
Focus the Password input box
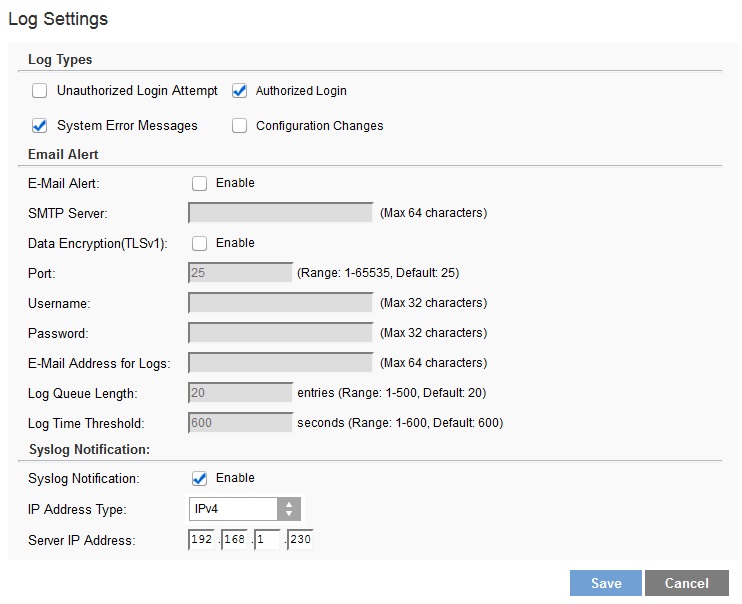coord(280,332)
